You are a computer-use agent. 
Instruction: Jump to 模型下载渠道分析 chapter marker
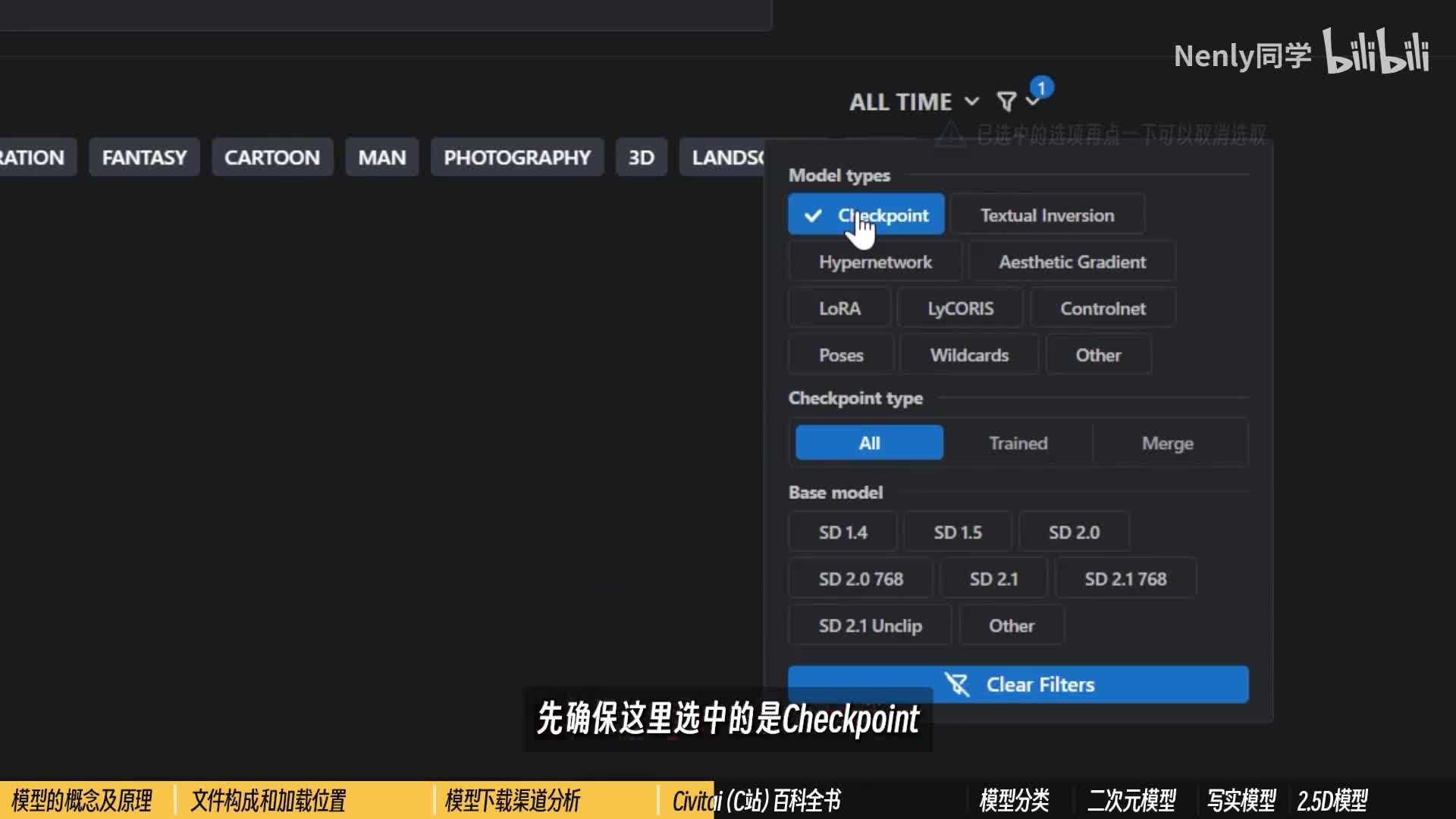[x=513, y=800]
